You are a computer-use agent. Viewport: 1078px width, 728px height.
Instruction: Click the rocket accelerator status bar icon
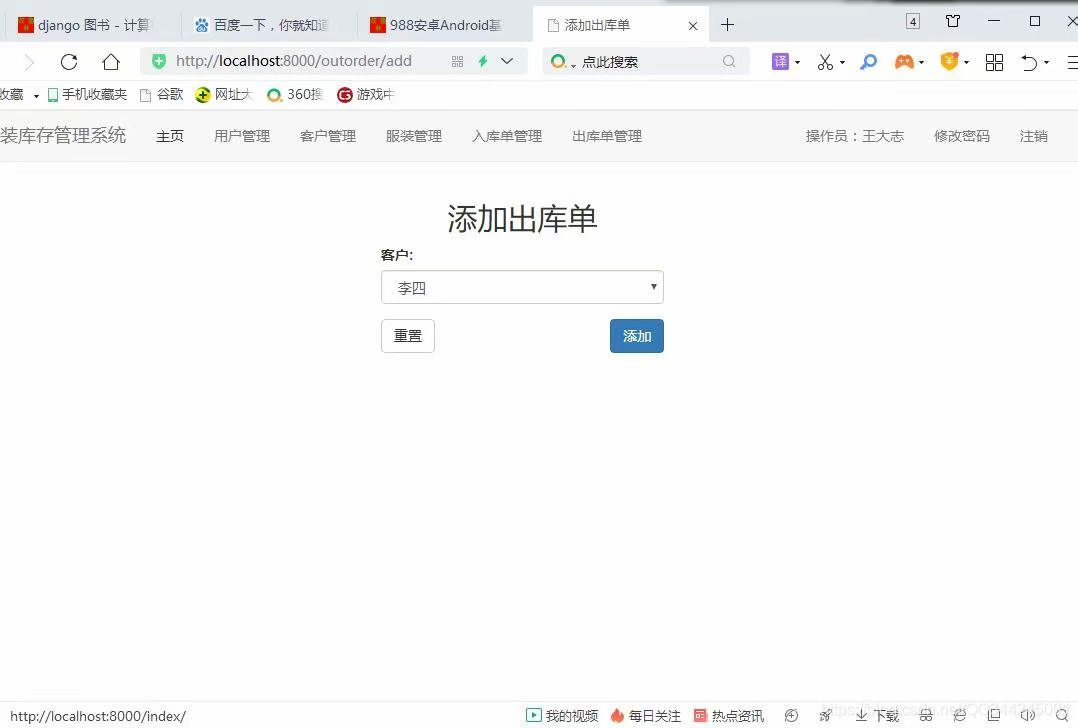pos(825,716)
